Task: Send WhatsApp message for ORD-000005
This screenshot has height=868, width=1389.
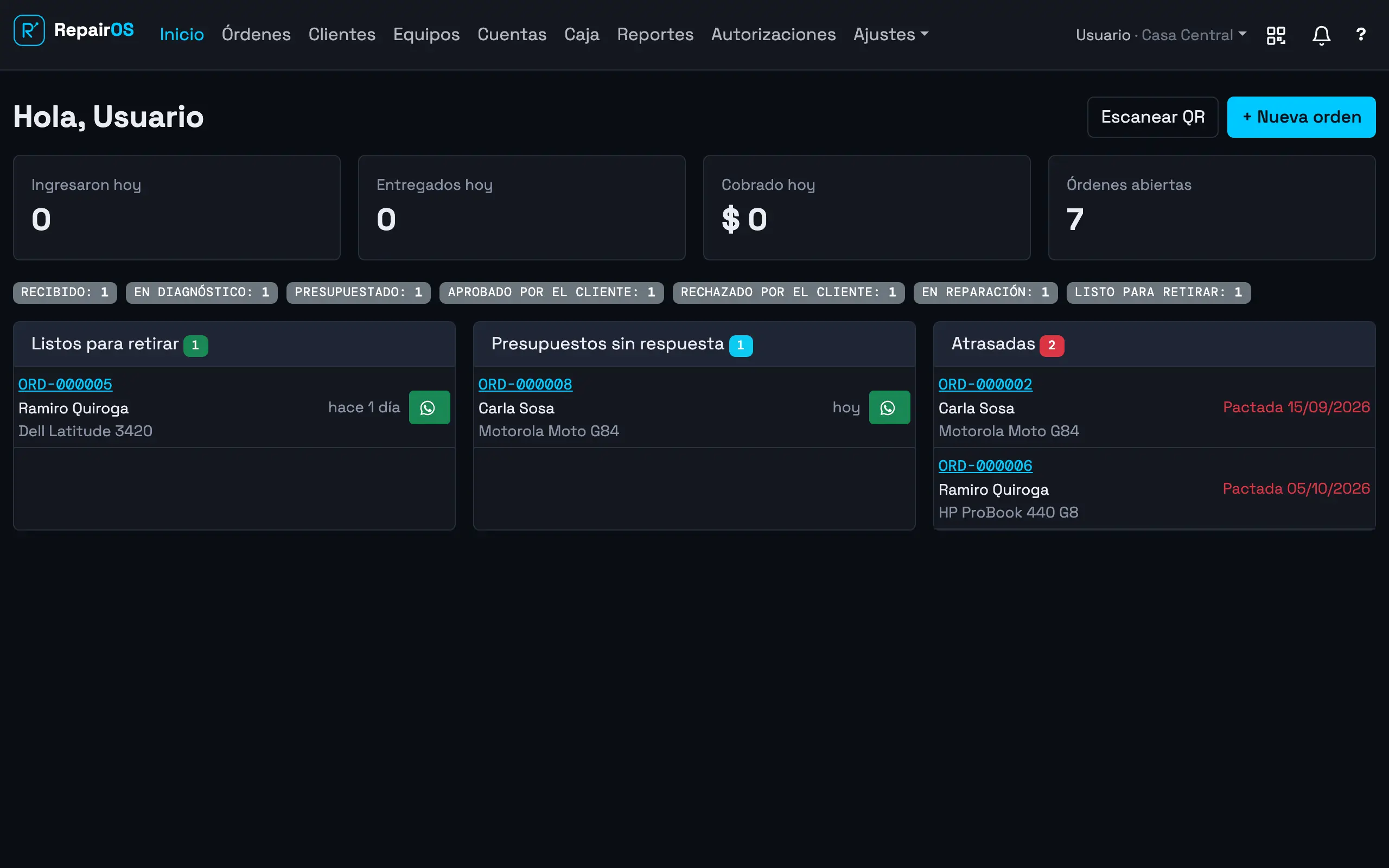Action: [x=429, y=407]
